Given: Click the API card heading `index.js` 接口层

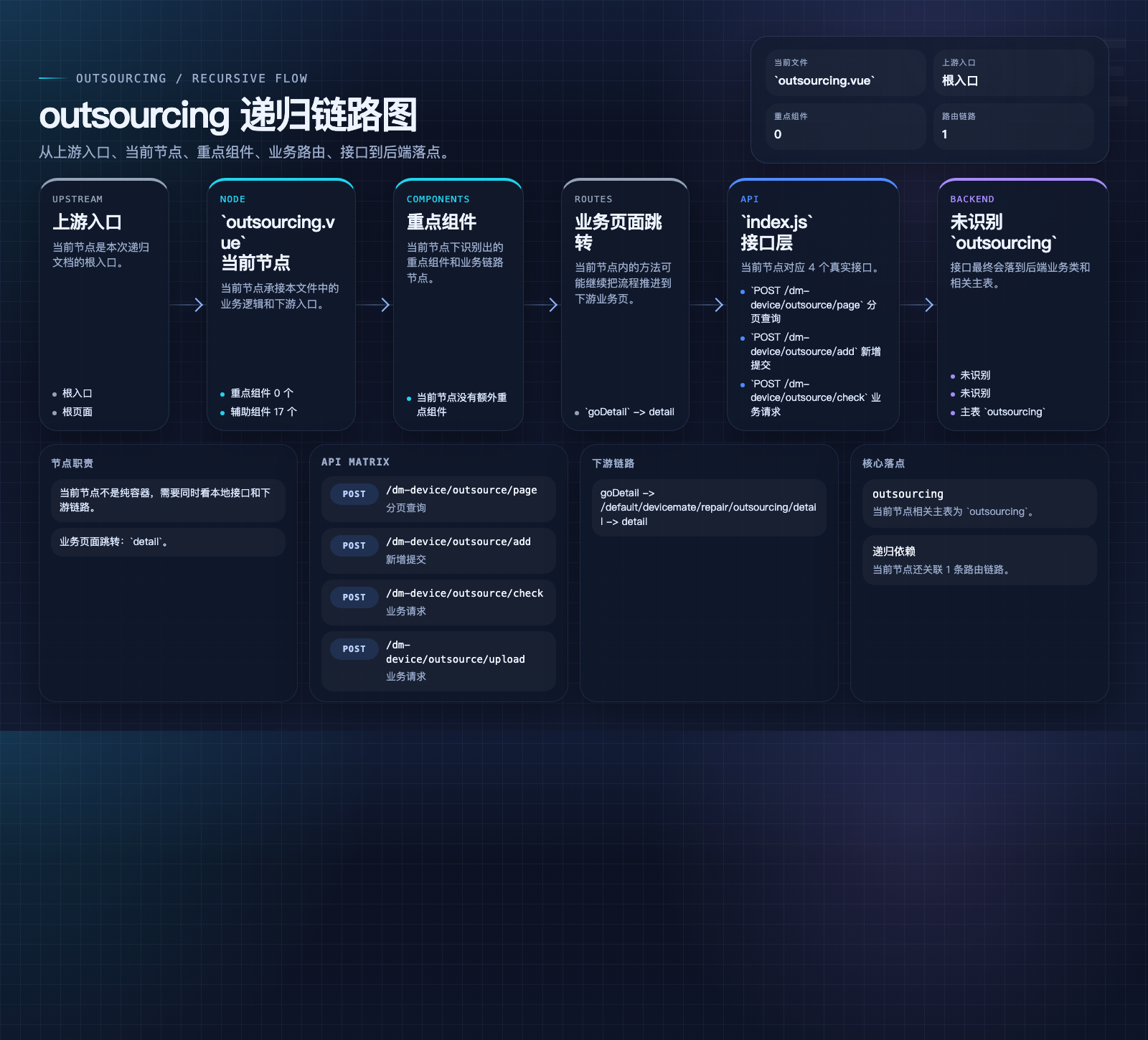Looking at the screenshot, I should tap(777, 232).
